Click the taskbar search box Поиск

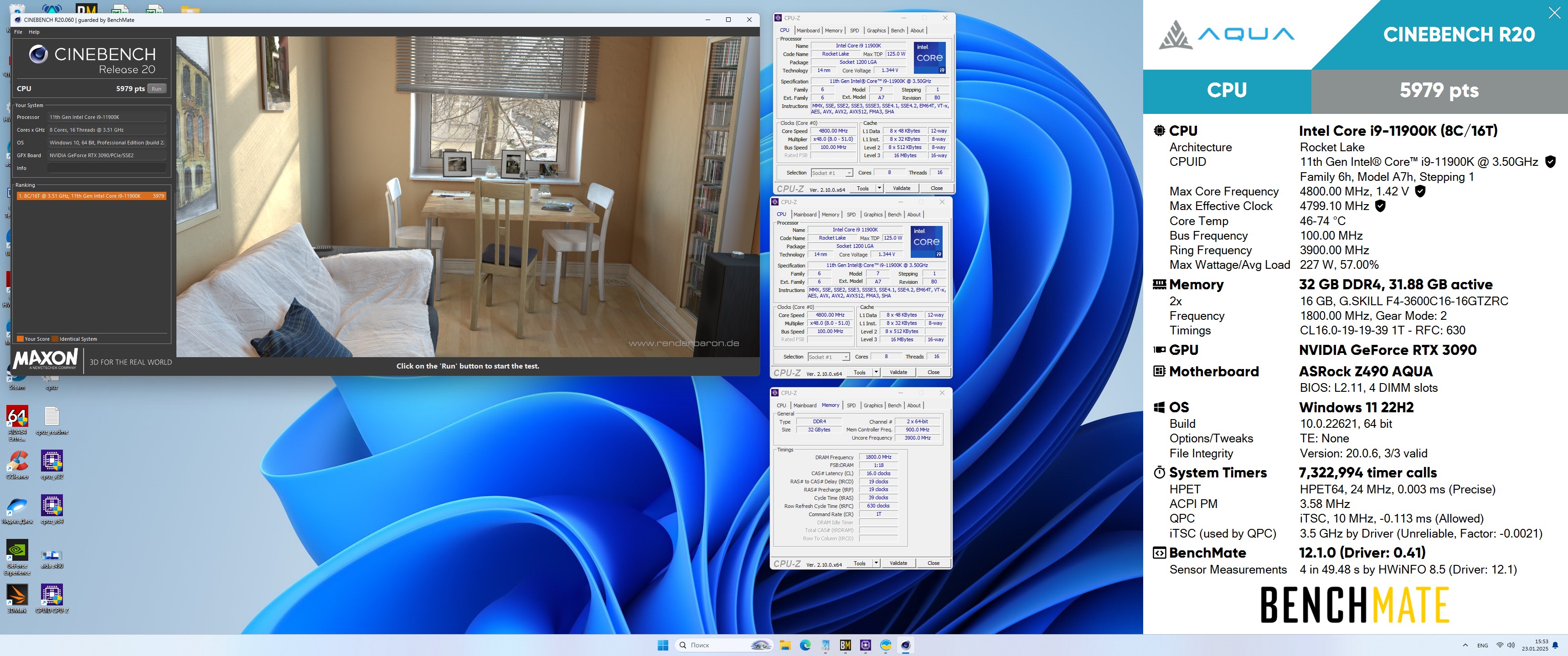724,645
